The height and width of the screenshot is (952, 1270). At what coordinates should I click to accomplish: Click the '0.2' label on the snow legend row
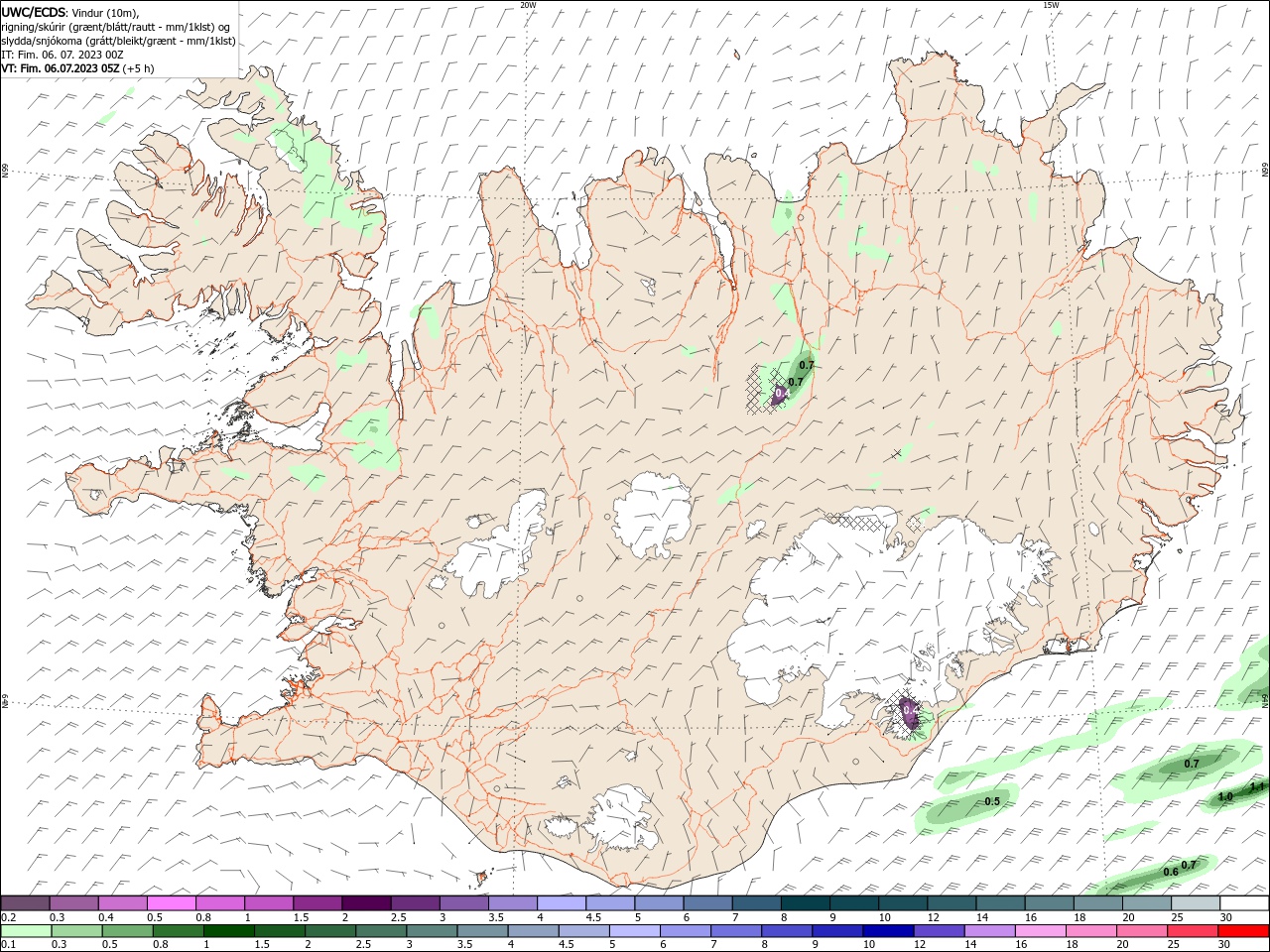pyautogui.click(x=8, y=917)
